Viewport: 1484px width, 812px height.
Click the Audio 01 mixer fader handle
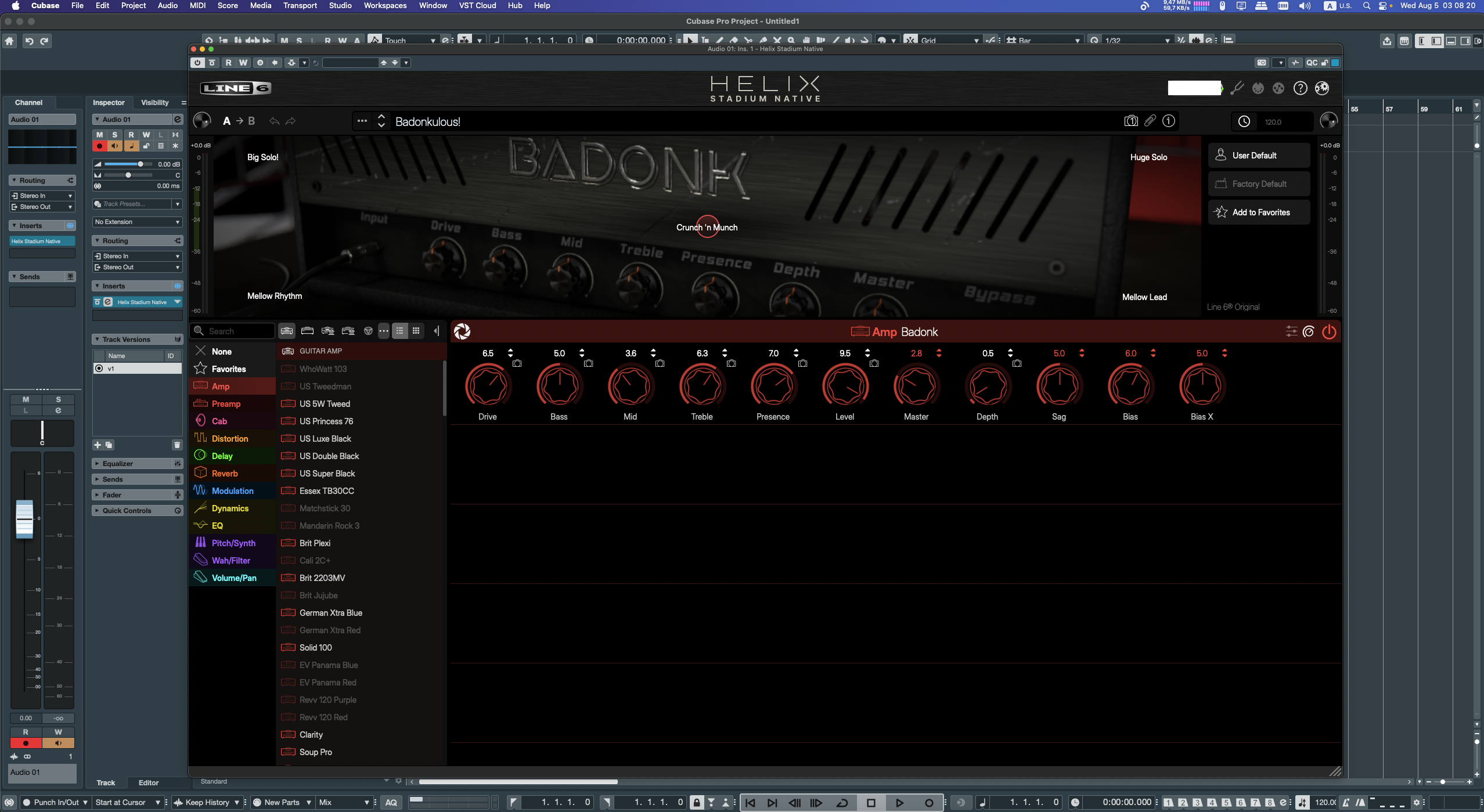coord(24,518)
